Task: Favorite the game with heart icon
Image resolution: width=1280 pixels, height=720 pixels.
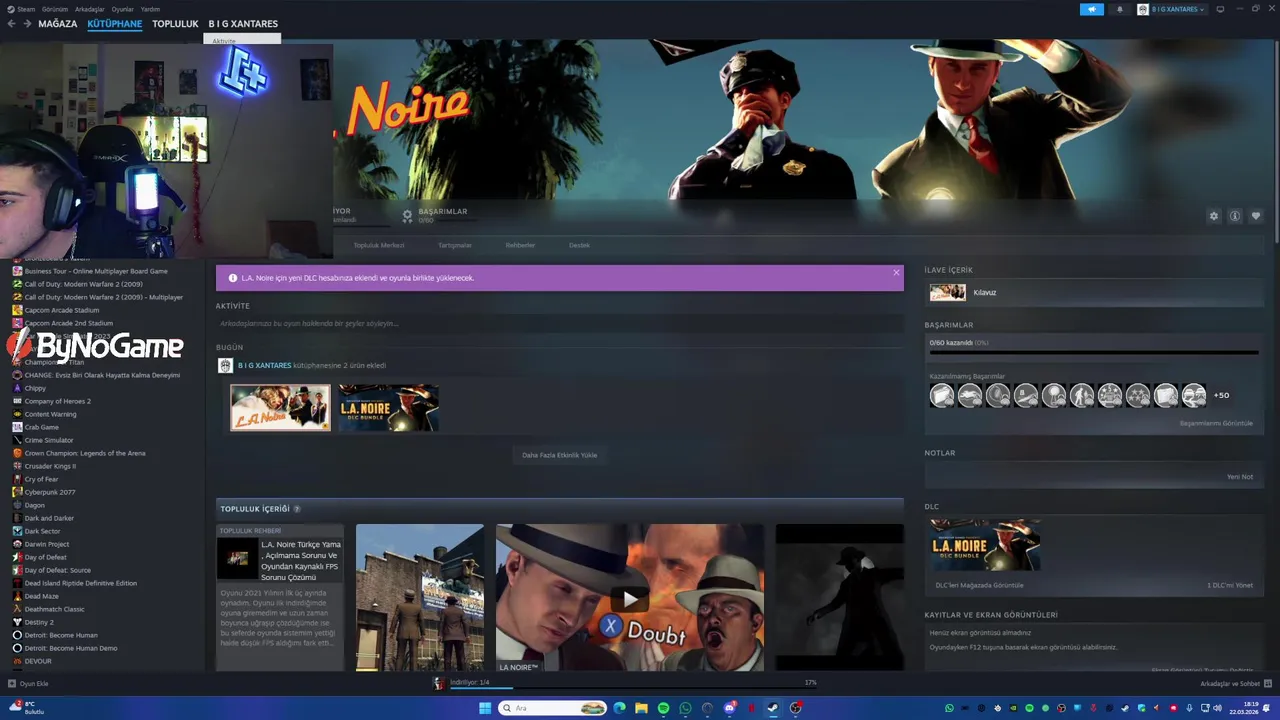Action: tap(1256, 216)
